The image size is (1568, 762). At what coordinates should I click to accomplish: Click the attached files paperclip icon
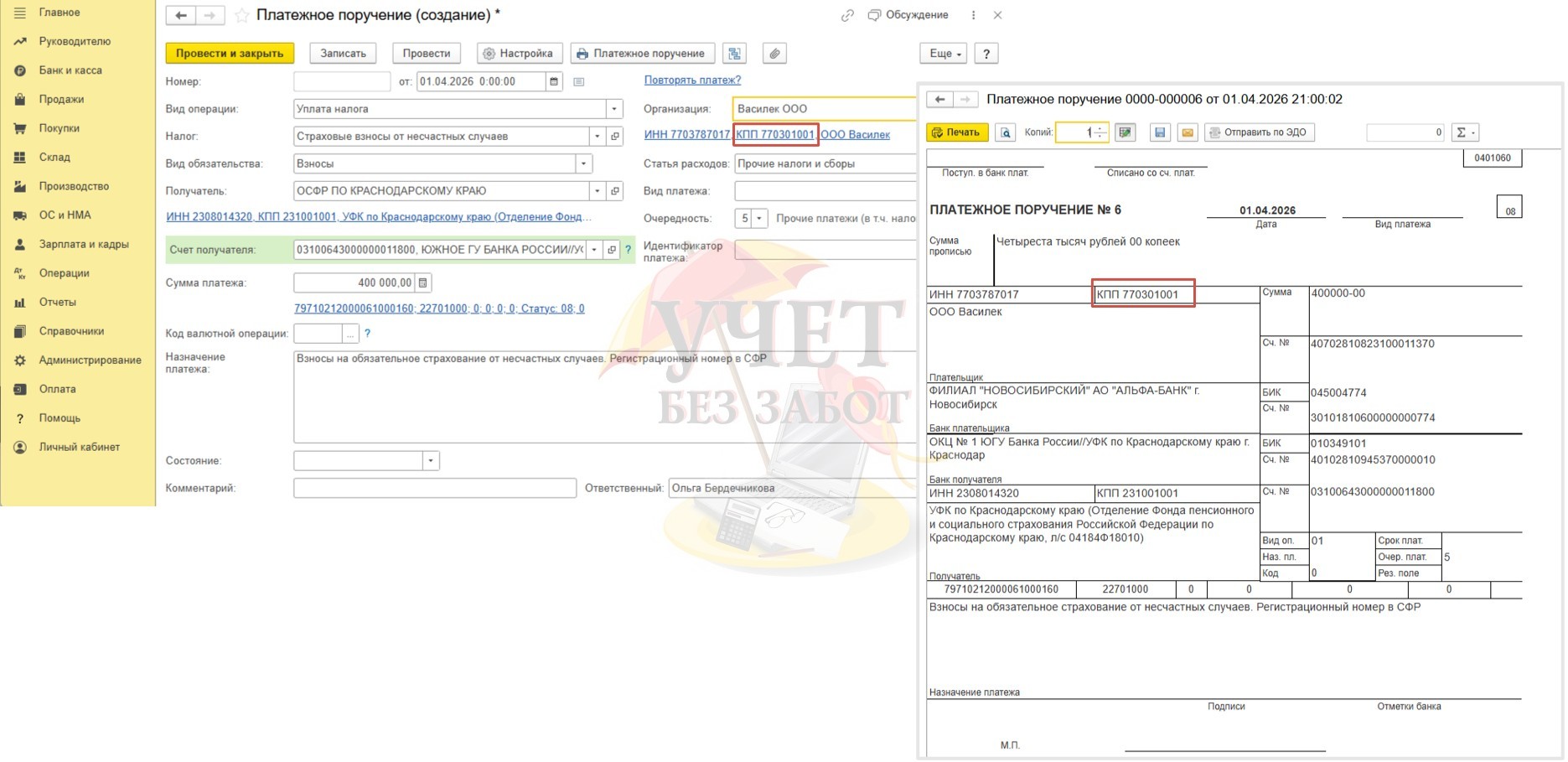pos(774,54)
